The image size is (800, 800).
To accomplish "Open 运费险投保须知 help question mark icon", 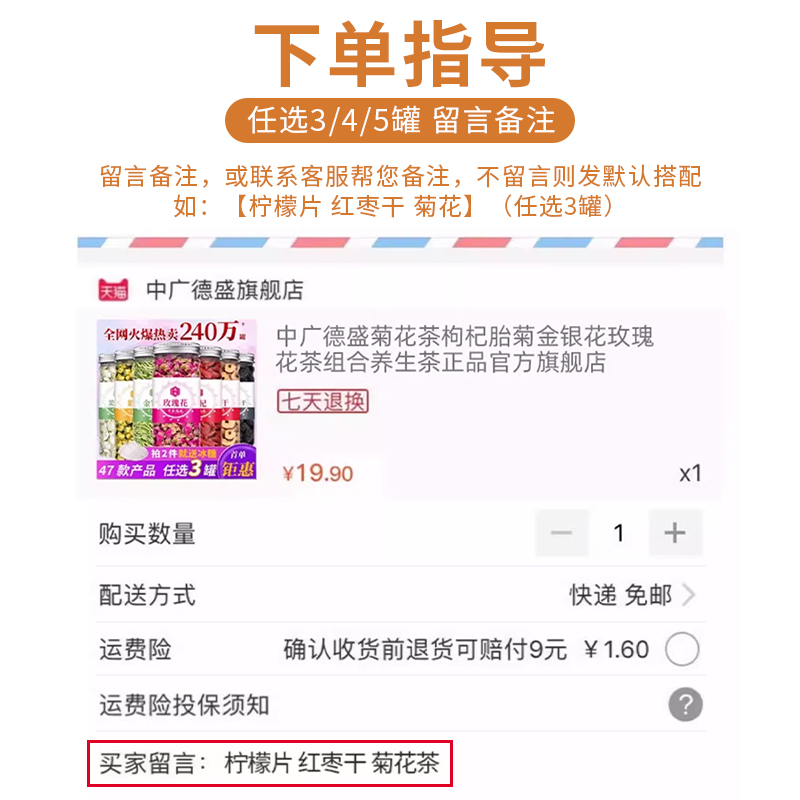I will click(685, 705).
